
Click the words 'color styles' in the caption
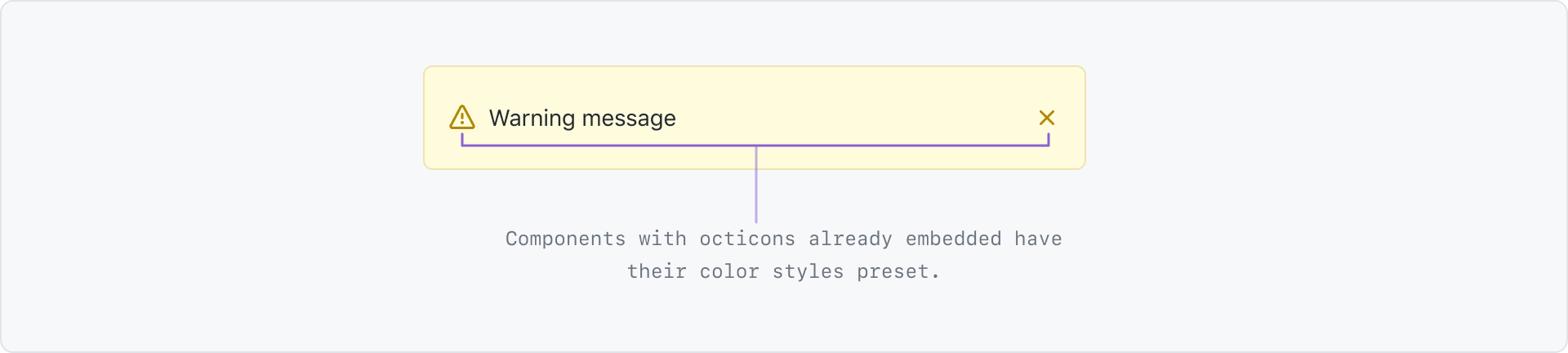pyautogui.click(x=772, y=271)
